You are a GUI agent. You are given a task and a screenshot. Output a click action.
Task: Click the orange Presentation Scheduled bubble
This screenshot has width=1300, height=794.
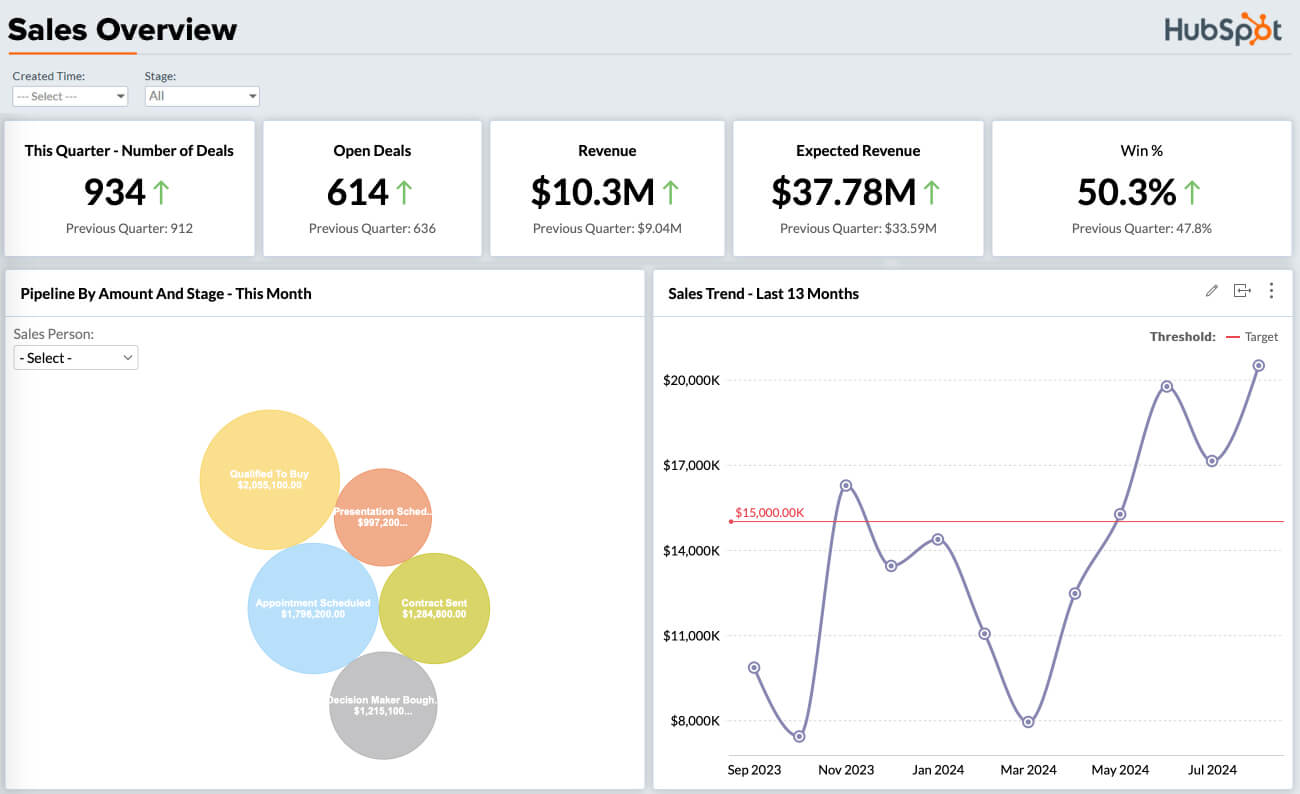383,516
